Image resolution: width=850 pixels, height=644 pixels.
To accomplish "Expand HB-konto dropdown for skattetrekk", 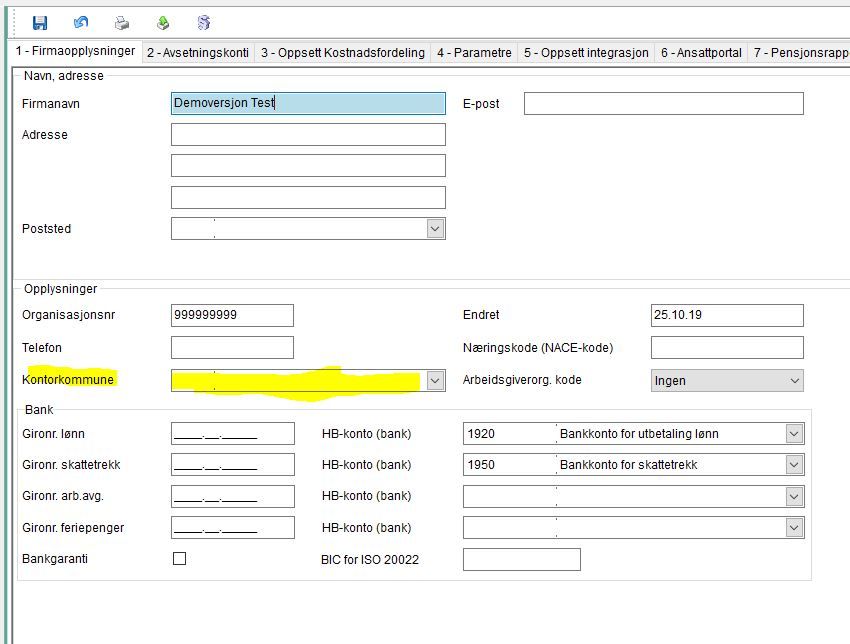I will coord(794,465).
